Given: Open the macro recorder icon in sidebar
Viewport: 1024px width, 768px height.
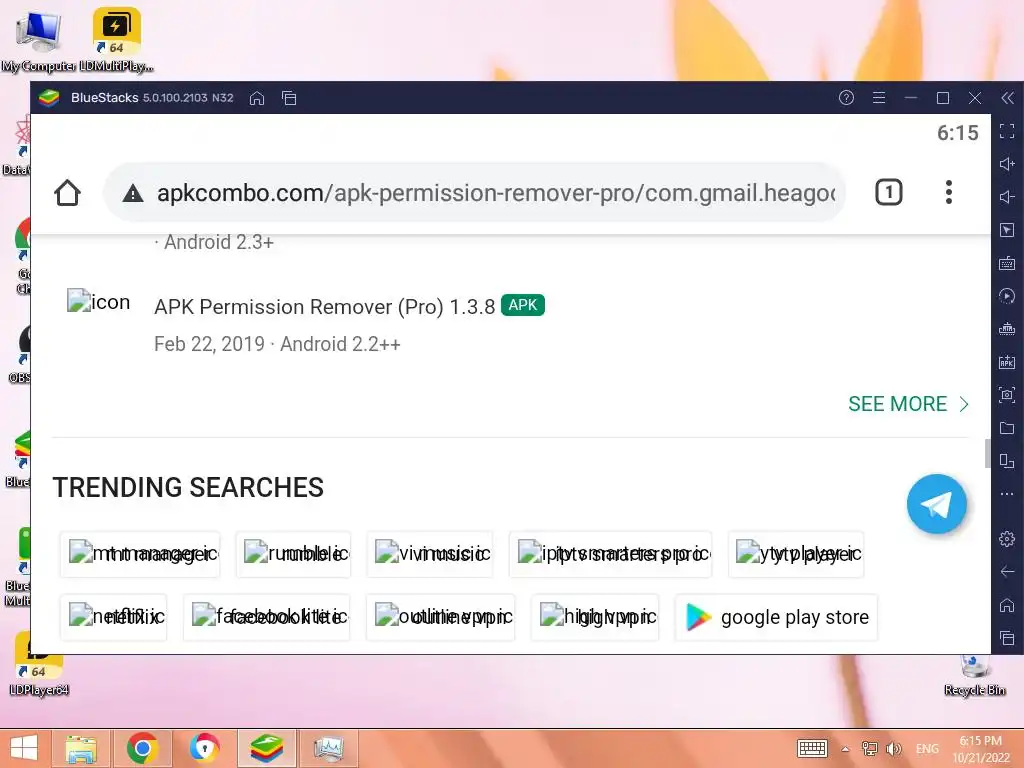Looking at the screenshot, I should click(1007, 328).
